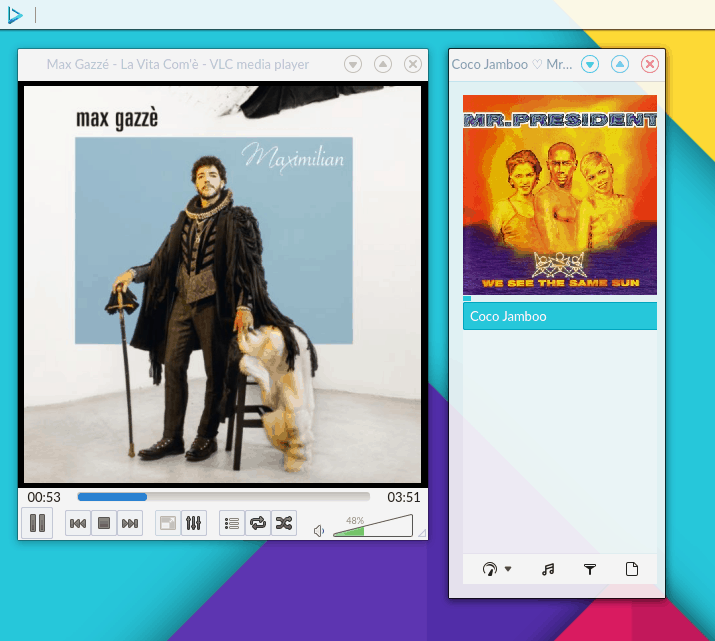Skip to next track in VLC
This screenshot has height=641, width=715.
click(x=130, y=523)
